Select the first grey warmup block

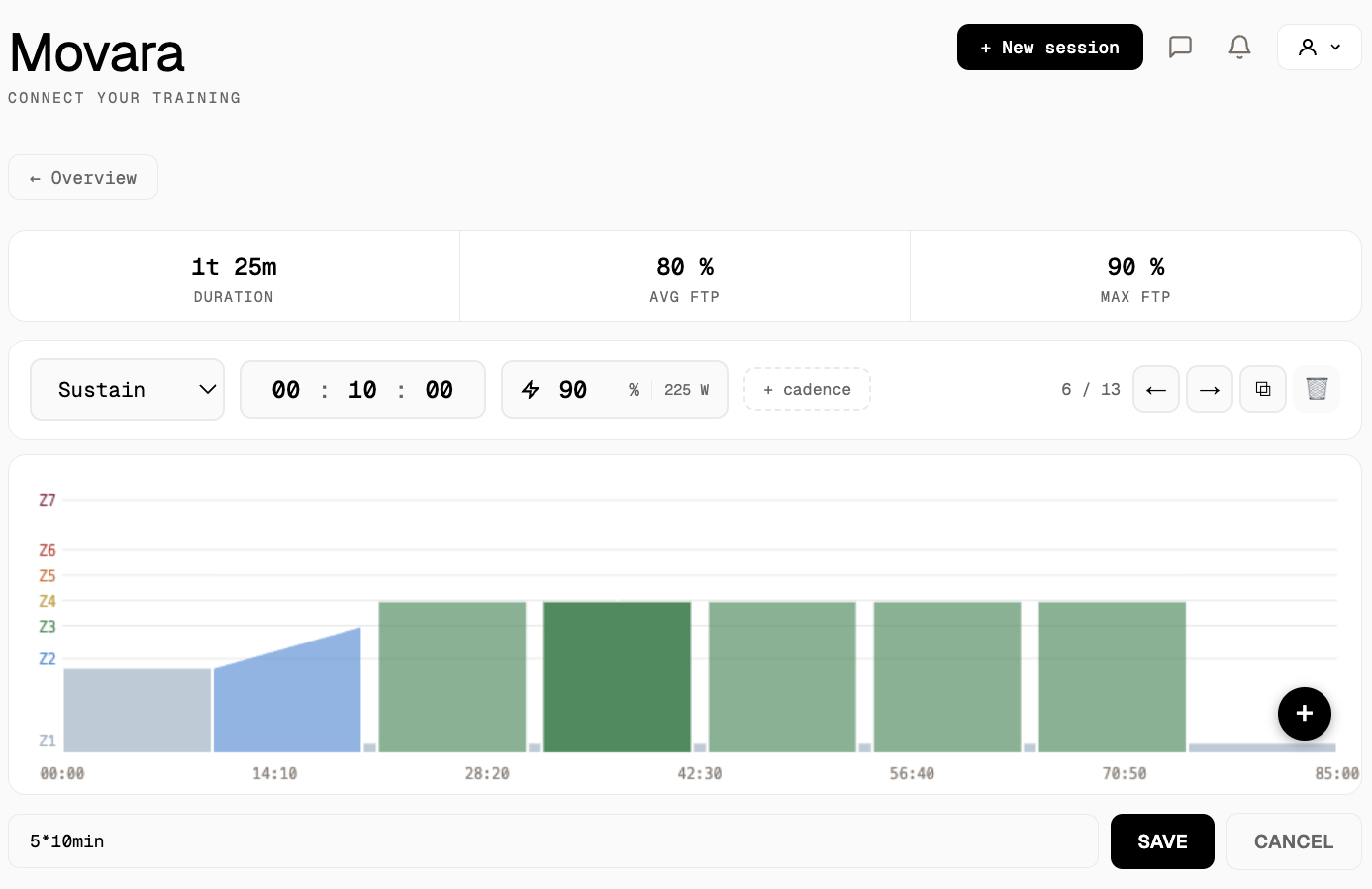pyautogui.click(x=138, y=711)
